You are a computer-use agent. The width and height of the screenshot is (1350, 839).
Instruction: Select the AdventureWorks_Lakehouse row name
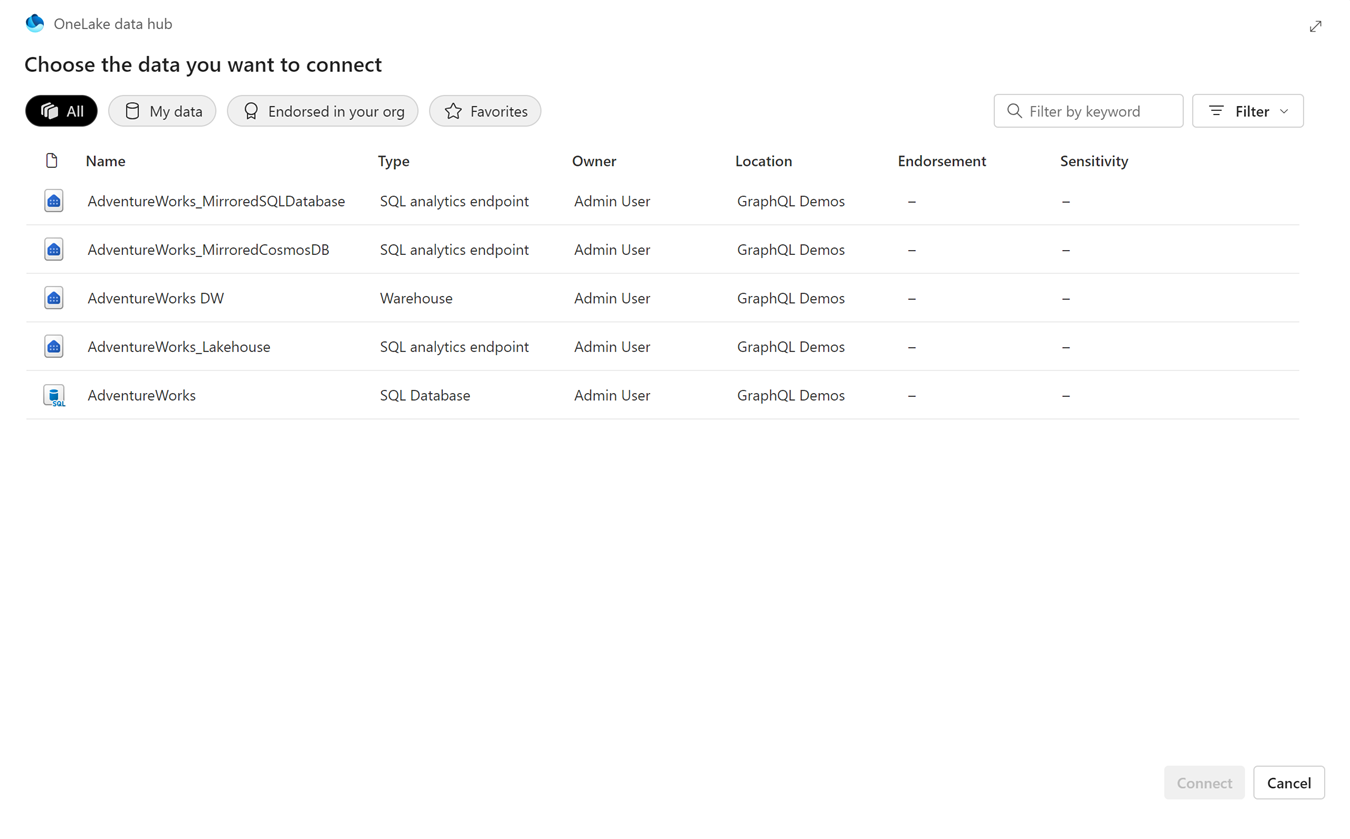click(179, 347)
